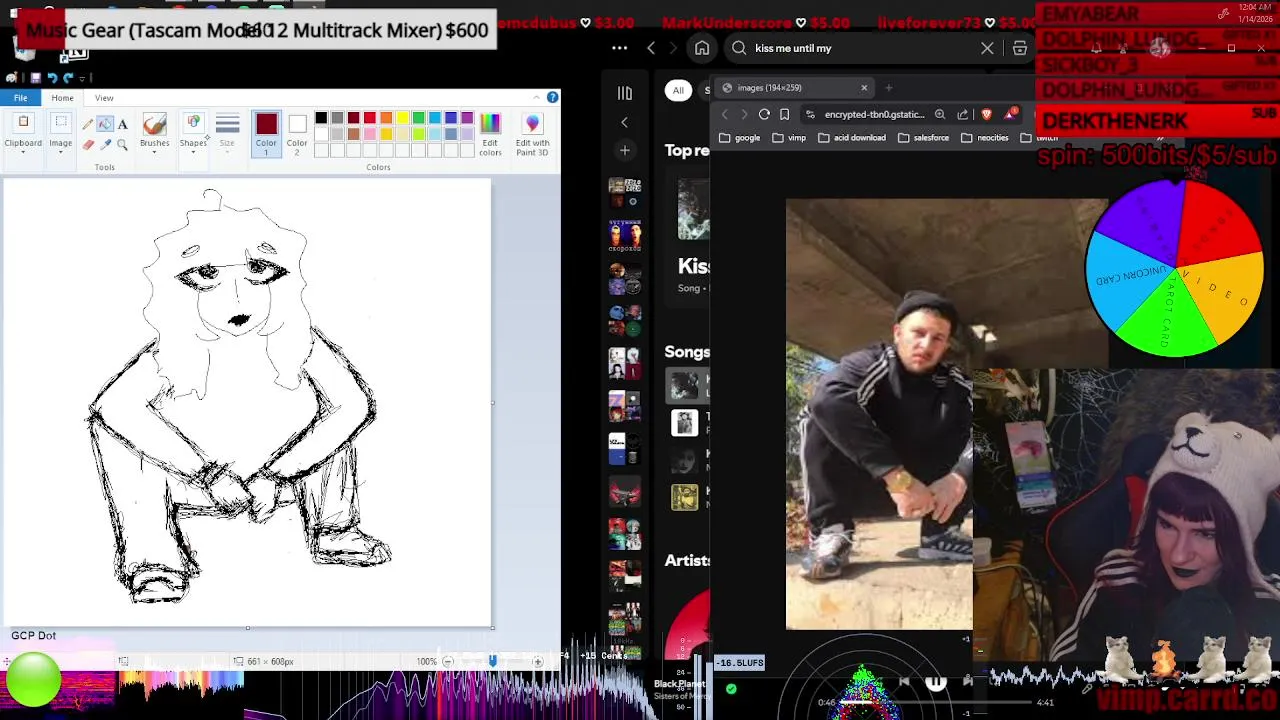Click the Redo arrow in Paint
Screen dimensions: 1280x720
(x=68, y=78)
